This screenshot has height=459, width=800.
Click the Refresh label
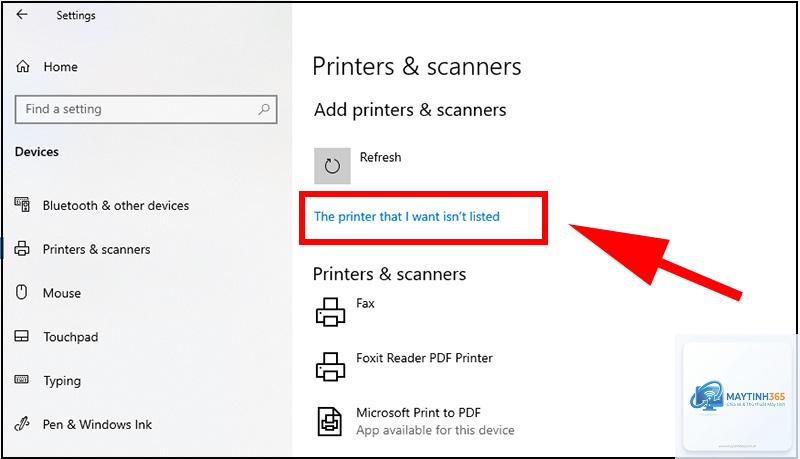380,157
